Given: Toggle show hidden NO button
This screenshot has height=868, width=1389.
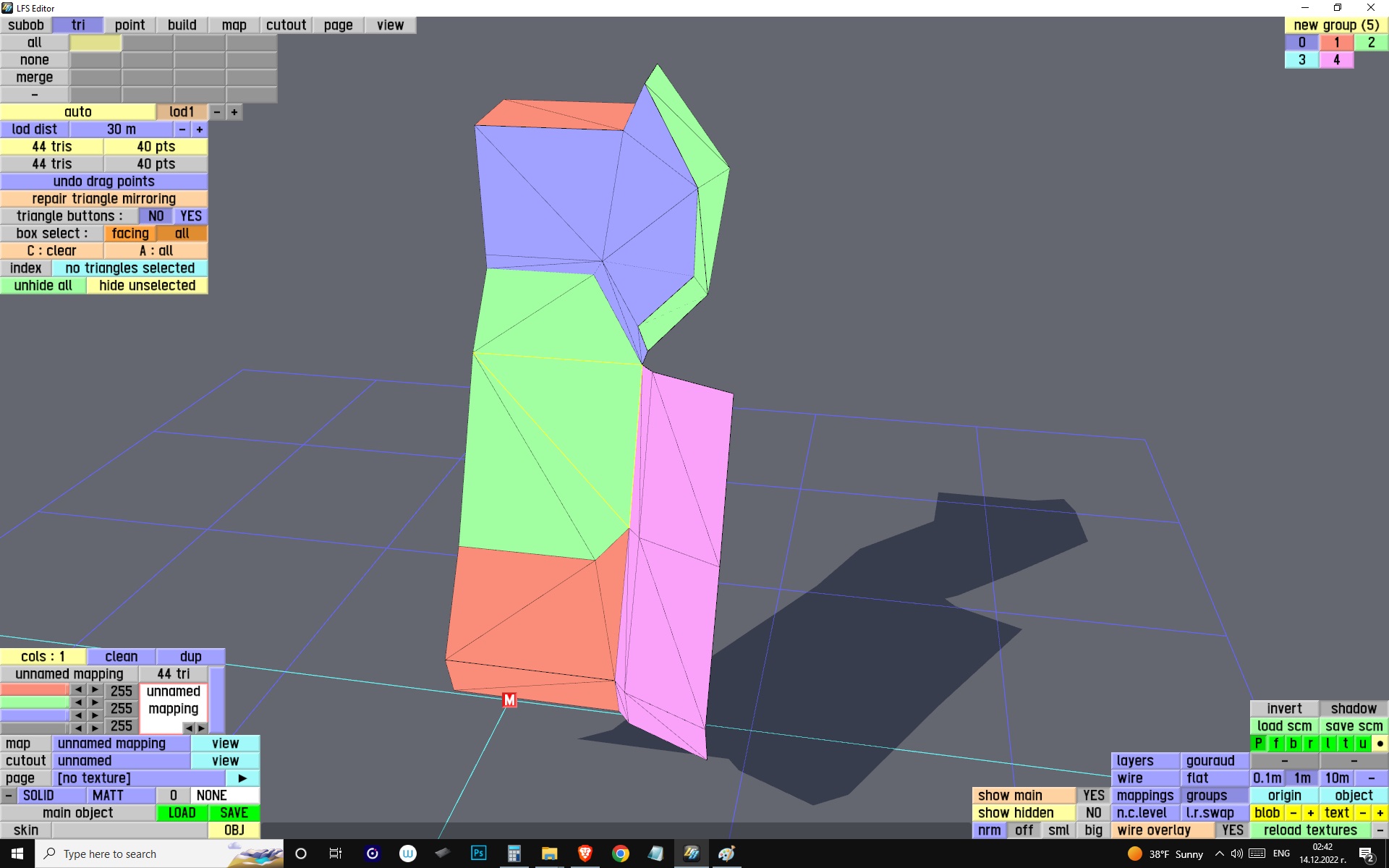Looking at the screenshot, I should point(1093,813).
